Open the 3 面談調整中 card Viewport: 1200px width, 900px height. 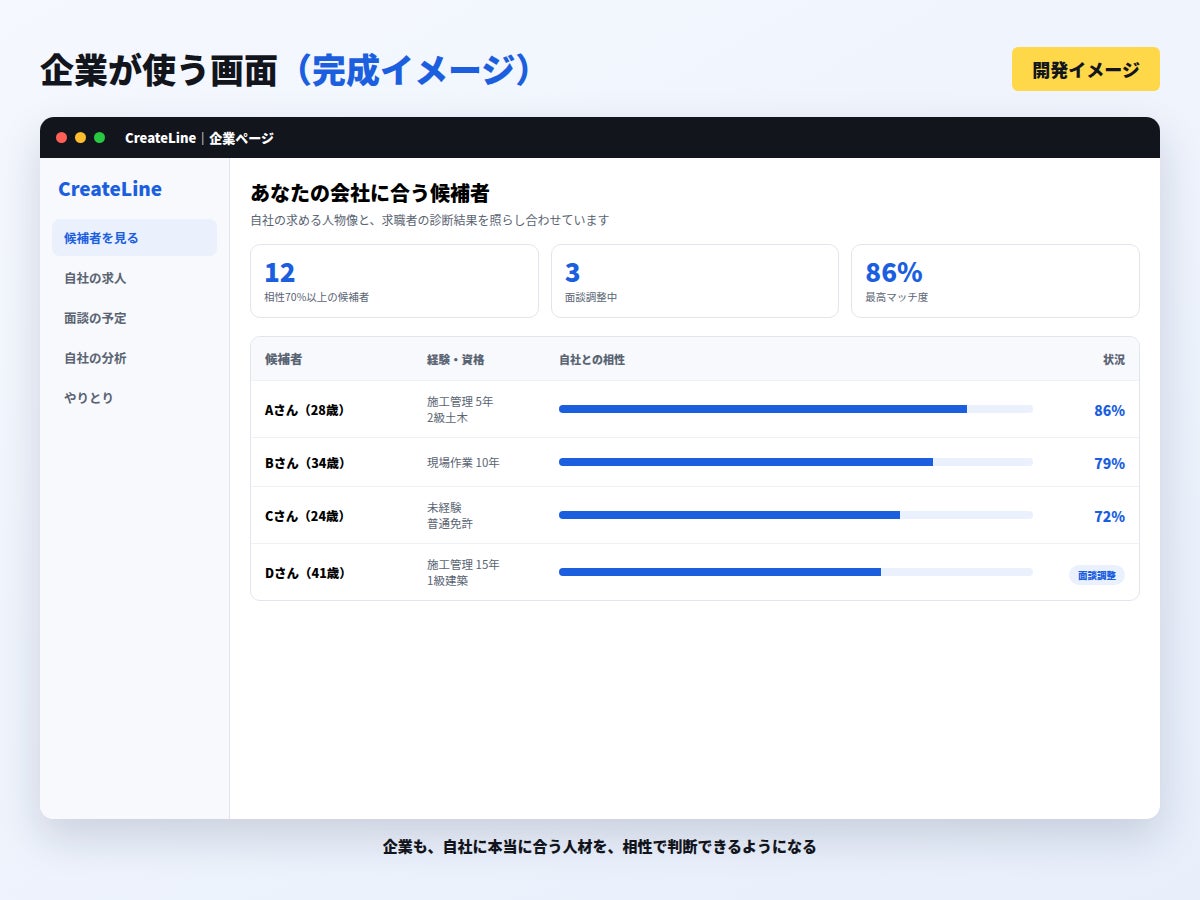click(695, 281)
